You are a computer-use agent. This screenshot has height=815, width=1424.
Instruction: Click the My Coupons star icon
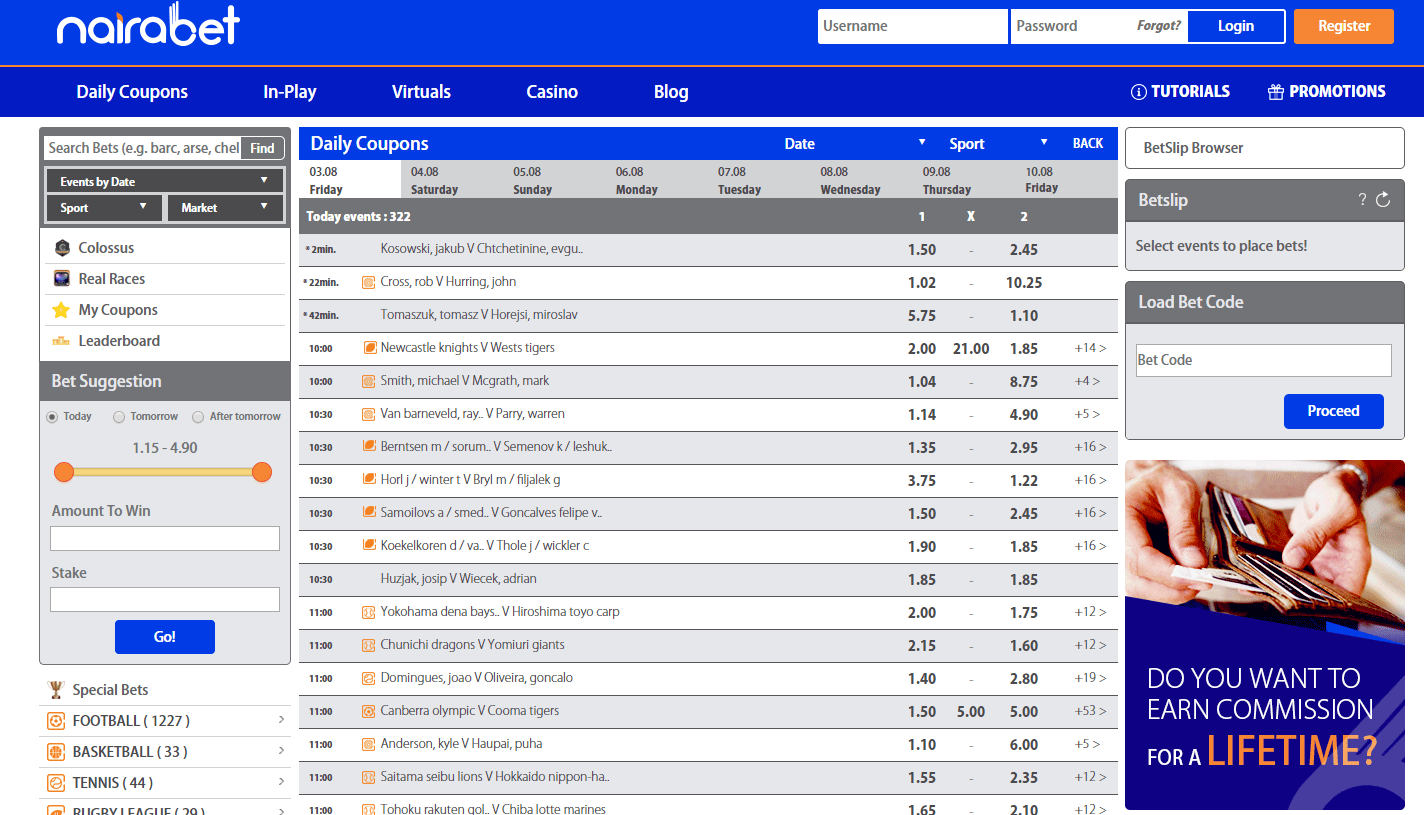(x=62, y=310)
